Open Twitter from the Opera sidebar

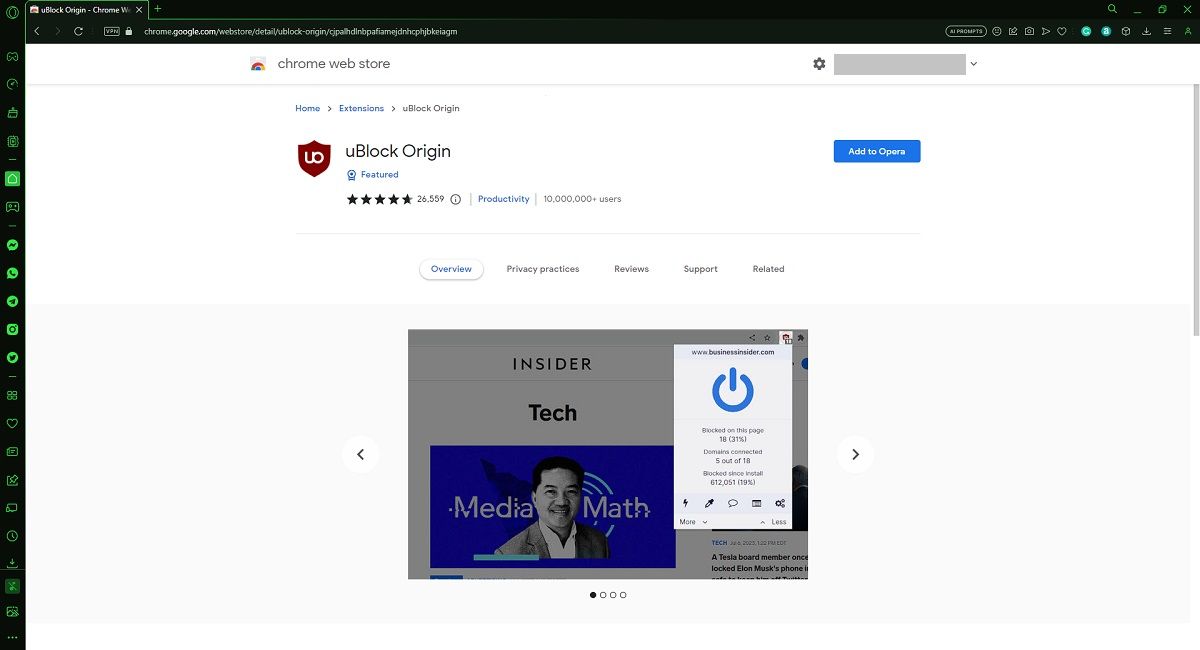(x=12, y=357)
